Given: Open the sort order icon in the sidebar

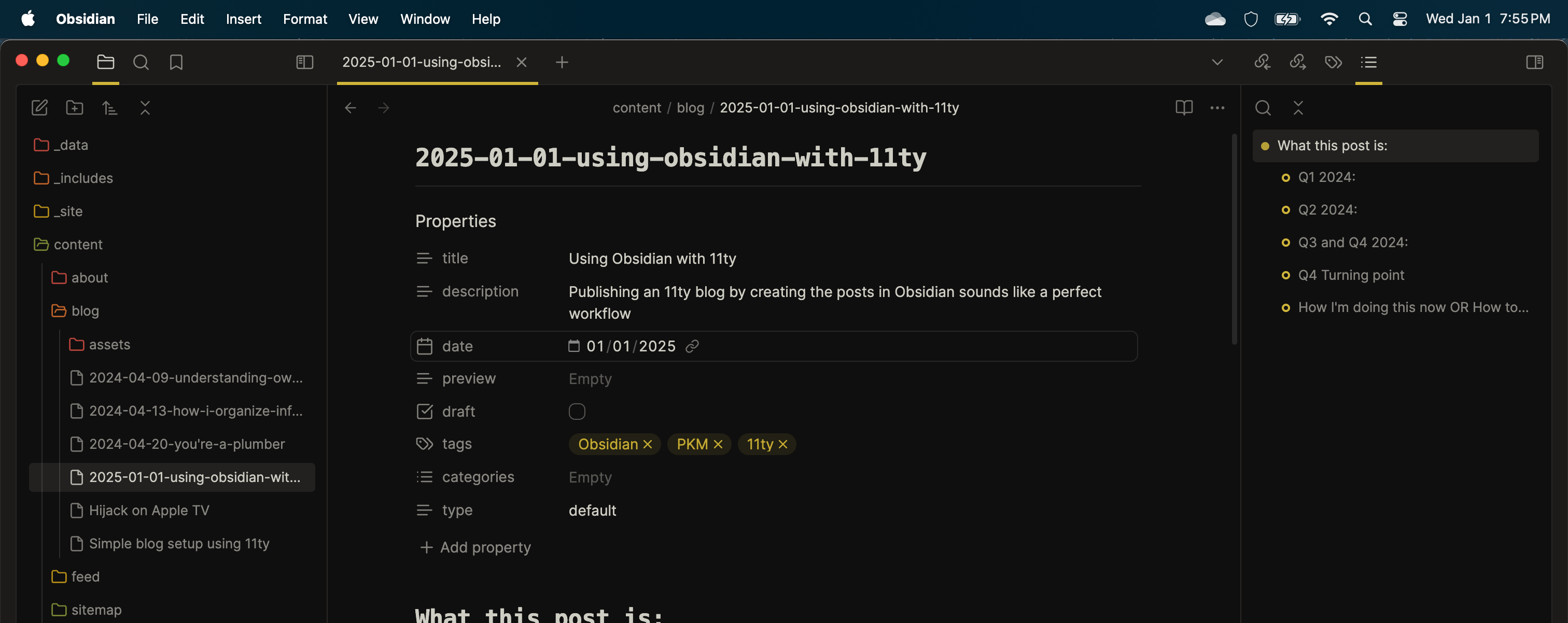Looking at the screenshot, I should click(110, 107).
